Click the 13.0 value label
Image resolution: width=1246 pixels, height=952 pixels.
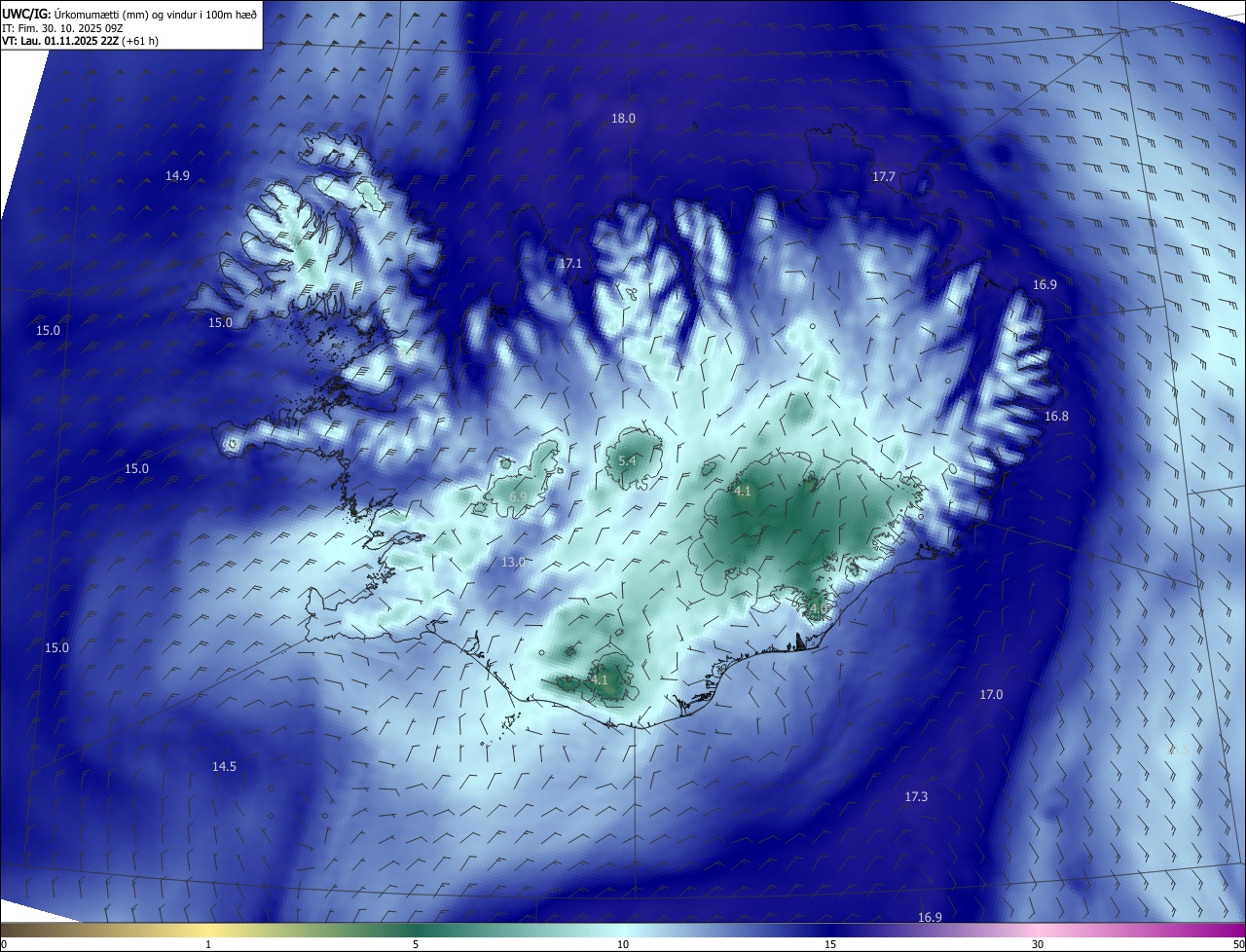513,563
